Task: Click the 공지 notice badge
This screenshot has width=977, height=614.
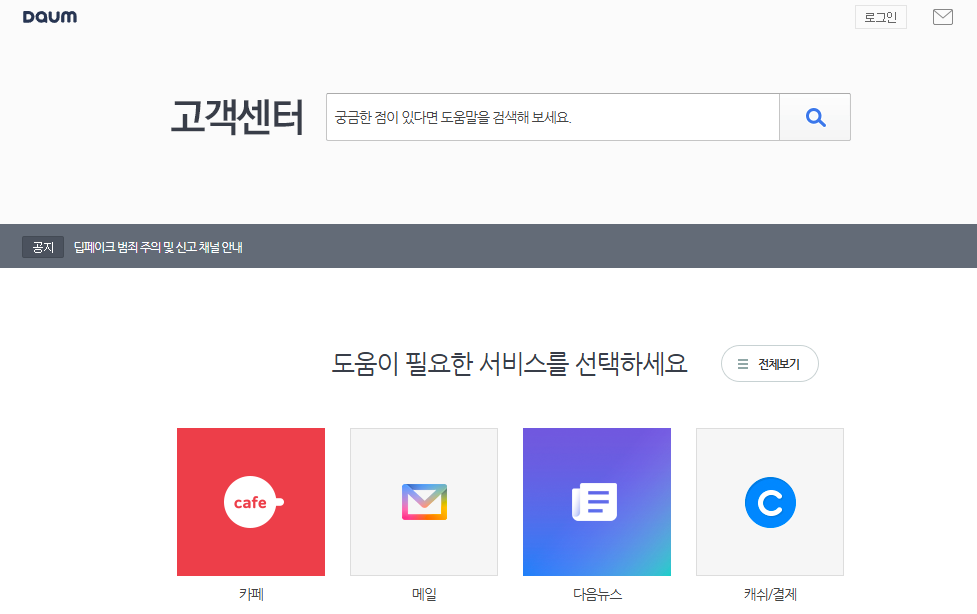Action: (43, 247)
